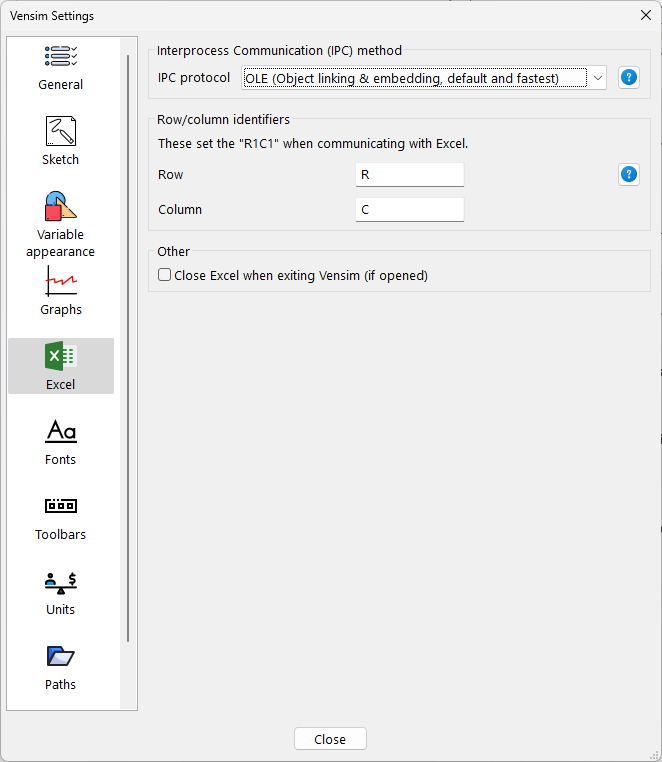Select the Sketch settings icon
This screenshot has width=662, height=762.
[x=61, y=132]
